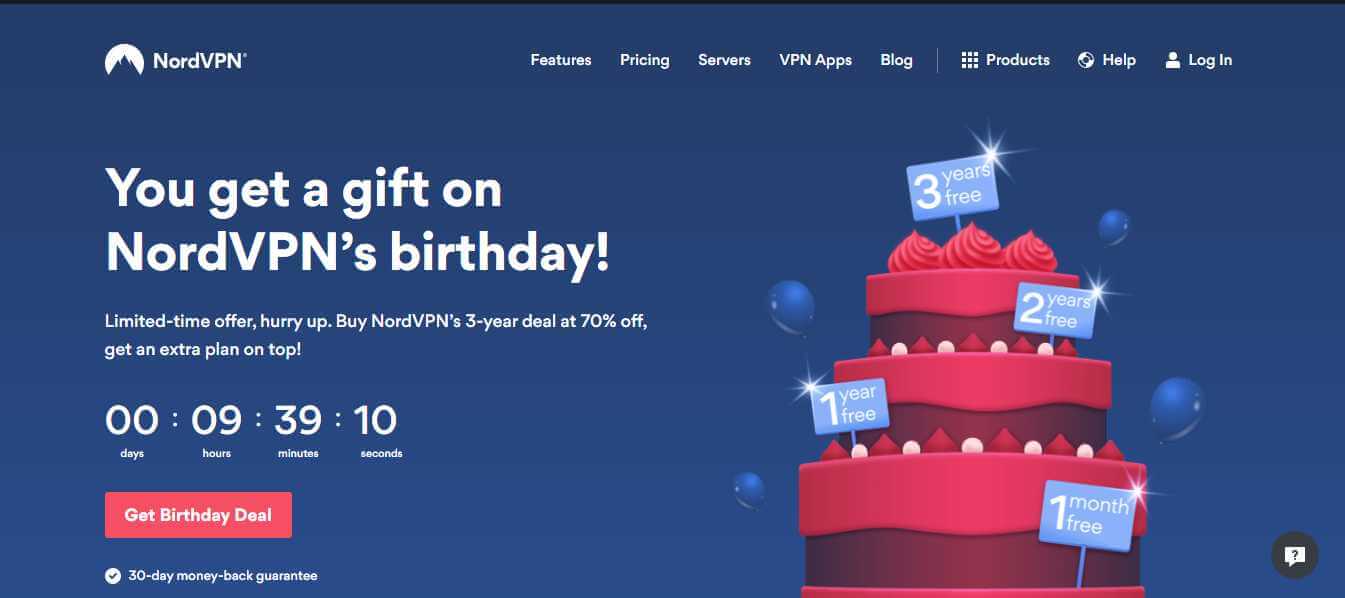Click the checkmark icon beside money-back guarantee
Viewport: 1345px width, 598px height.
coord(113,576)
